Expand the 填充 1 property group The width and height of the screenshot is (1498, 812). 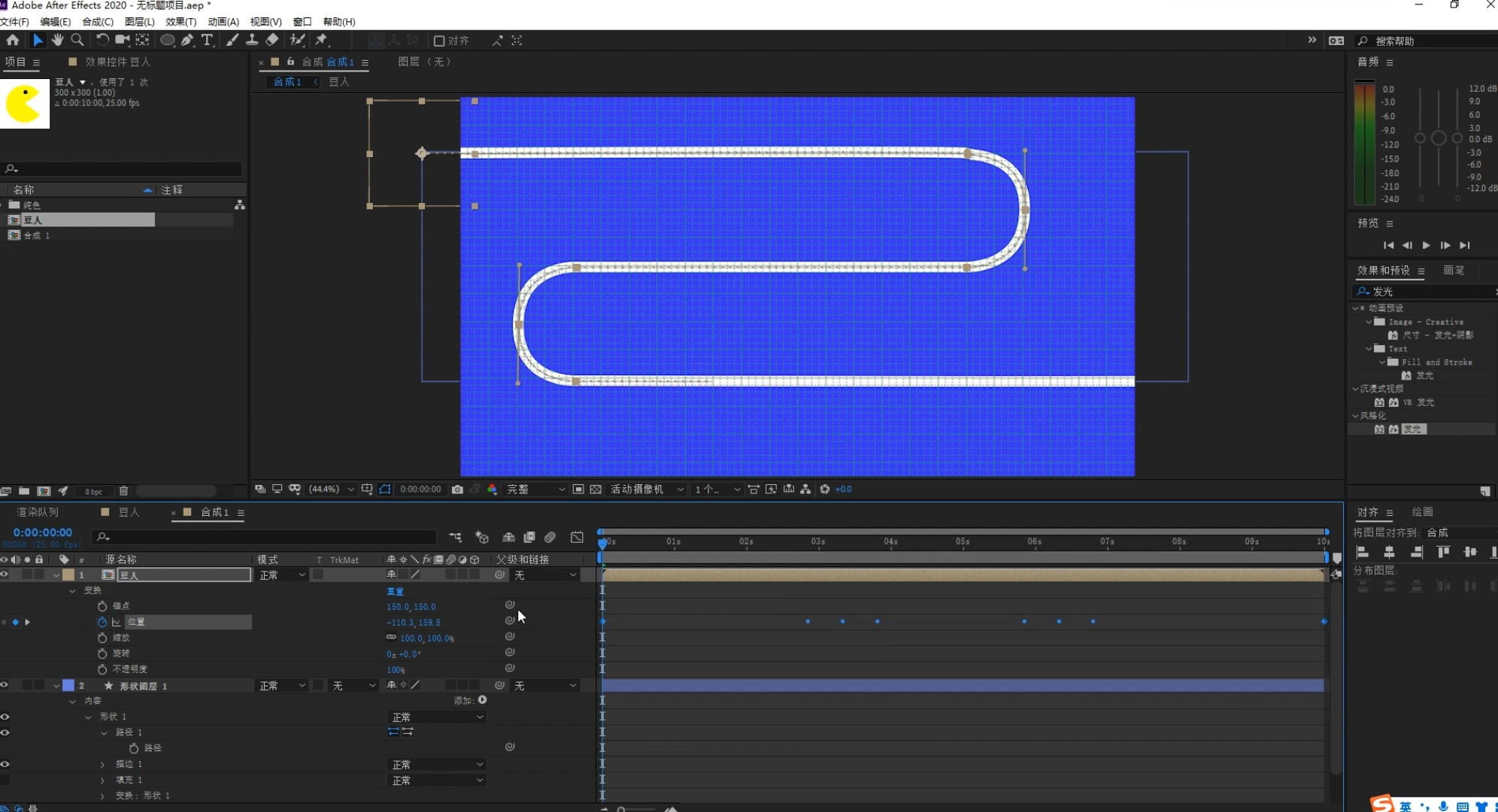[x=103, y=780]
